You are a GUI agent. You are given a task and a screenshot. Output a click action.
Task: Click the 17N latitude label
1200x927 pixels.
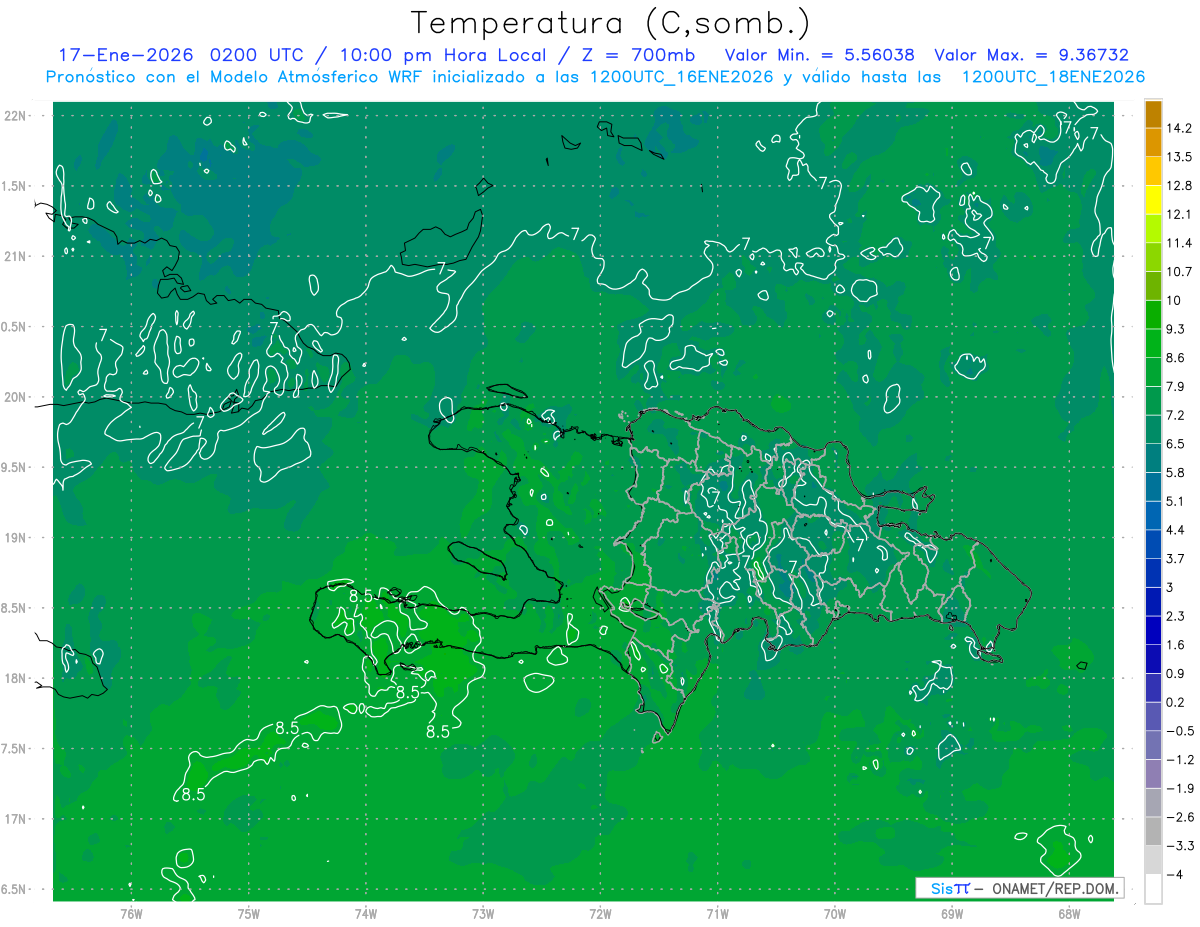point(15,819)
